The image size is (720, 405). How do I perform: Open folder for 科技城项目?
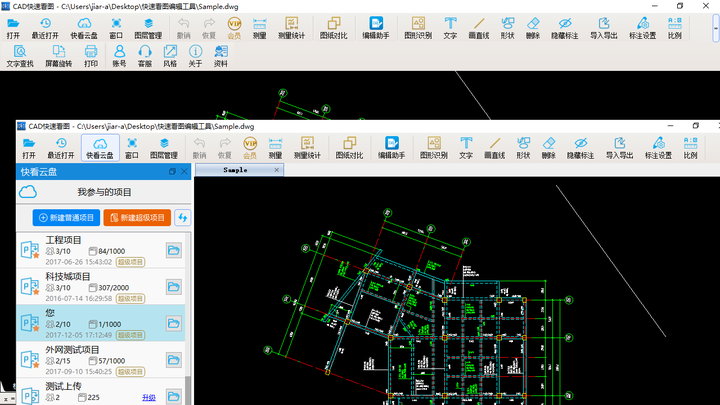174,287
